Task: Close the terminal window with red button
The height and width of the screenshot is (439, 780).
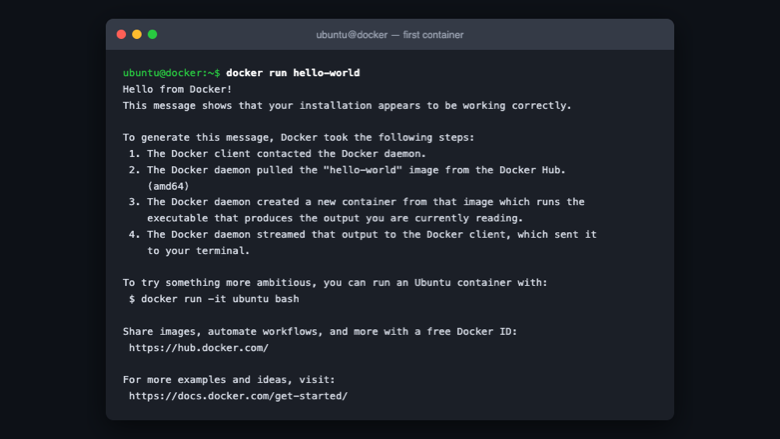Action: point(121,34)
